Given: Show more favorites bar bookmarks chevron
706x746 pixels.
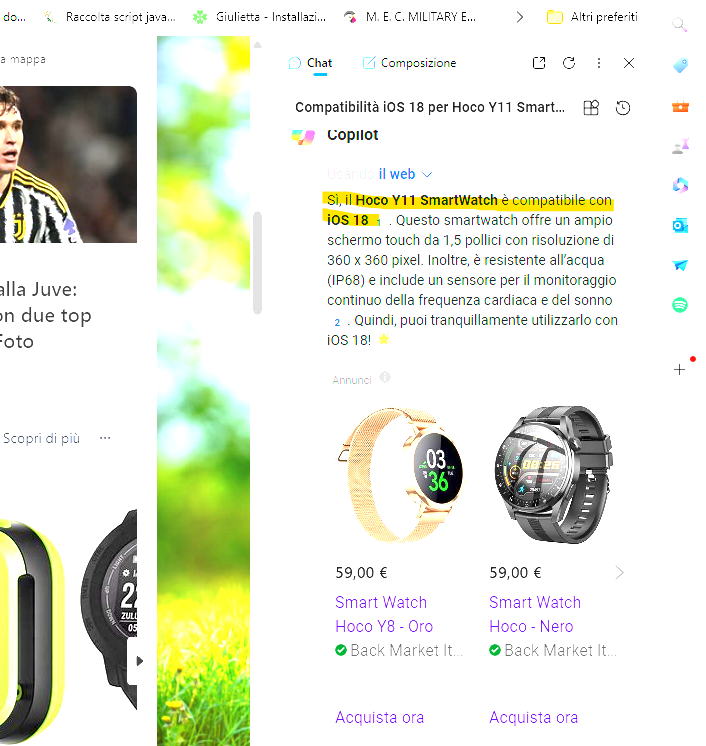Looking at the screenshot, I should [x=520, y=17].
